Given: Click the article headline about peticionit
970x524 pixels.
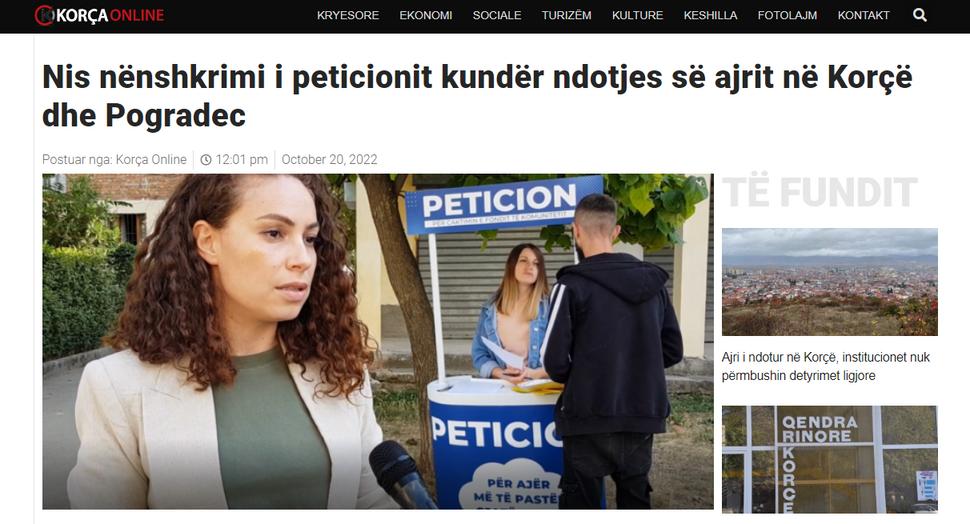Looking at the screenshot, I should point(477,96).
